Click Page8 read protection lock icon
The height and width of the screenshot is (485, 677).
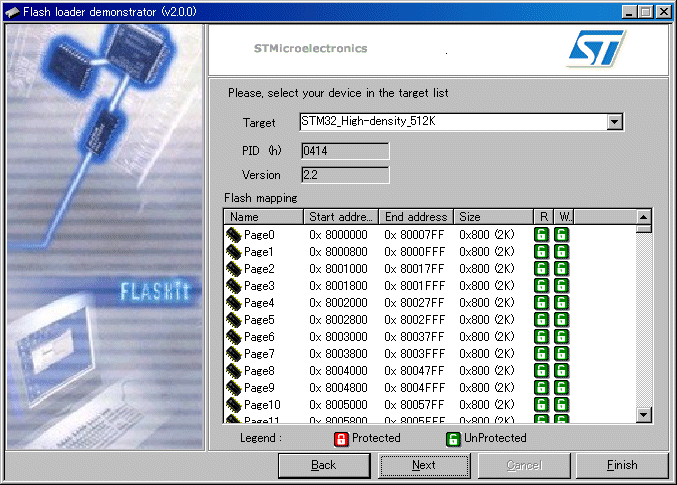541,371
